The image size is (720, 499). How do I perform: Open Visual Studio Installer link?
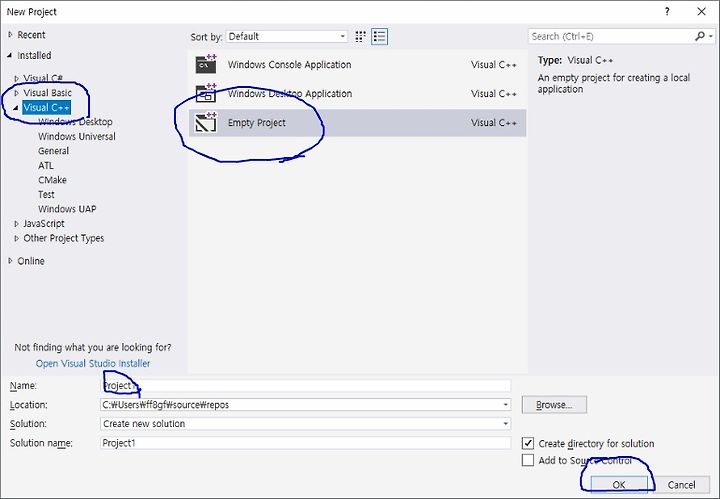(93, 363)
